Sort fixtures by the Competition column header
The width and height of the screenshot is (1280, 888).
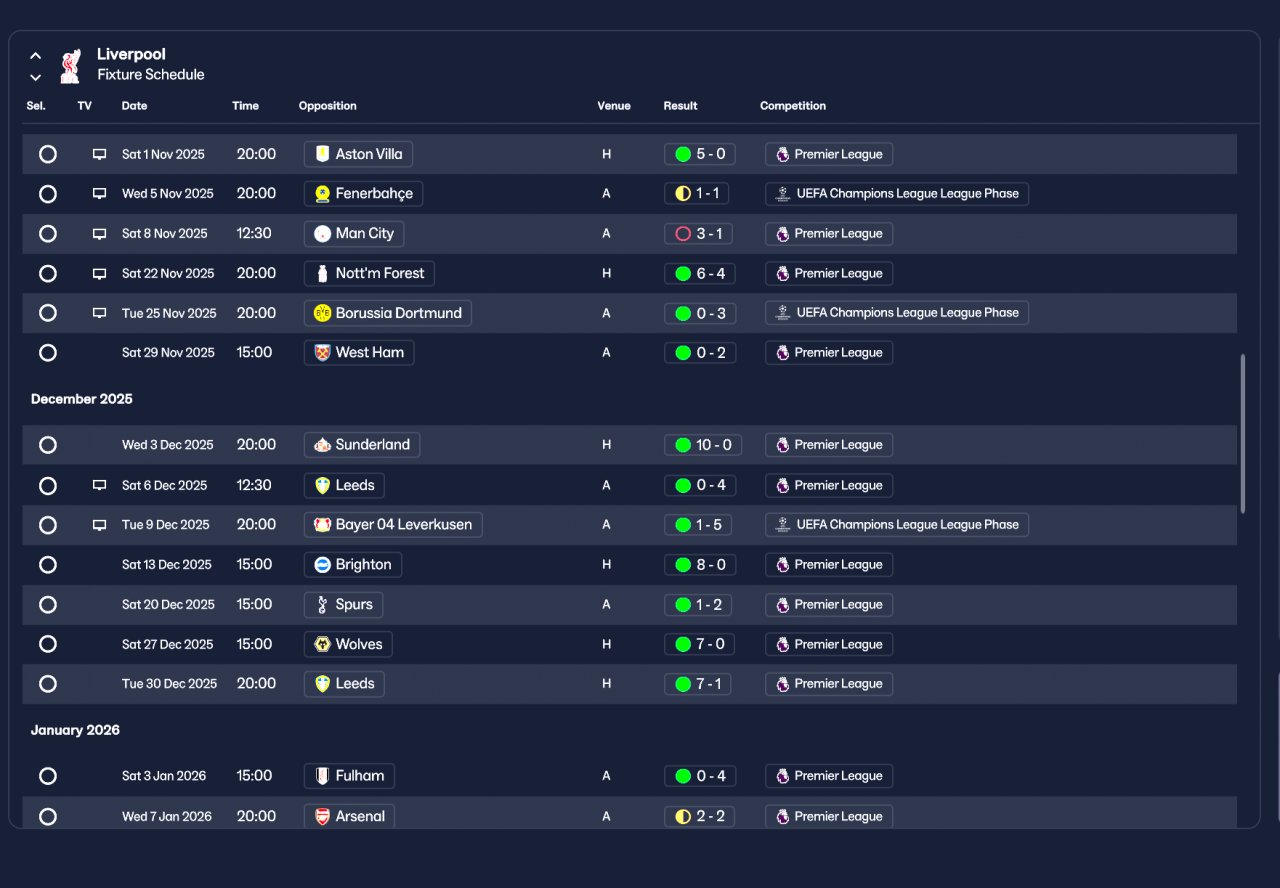pos(793,106)
